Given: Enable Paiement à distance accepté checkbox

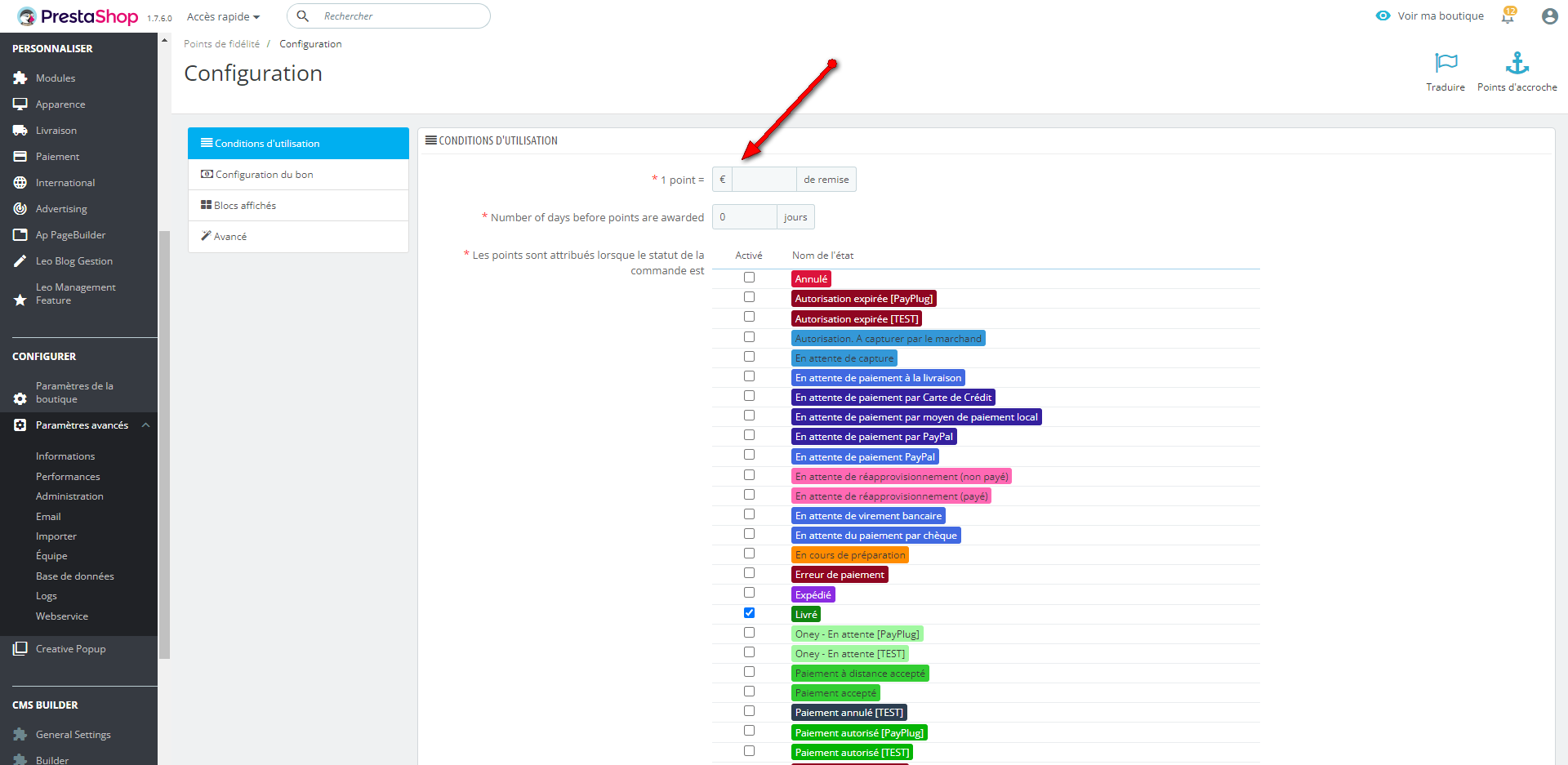Looking at the screenshot, I should pos(749,672).
